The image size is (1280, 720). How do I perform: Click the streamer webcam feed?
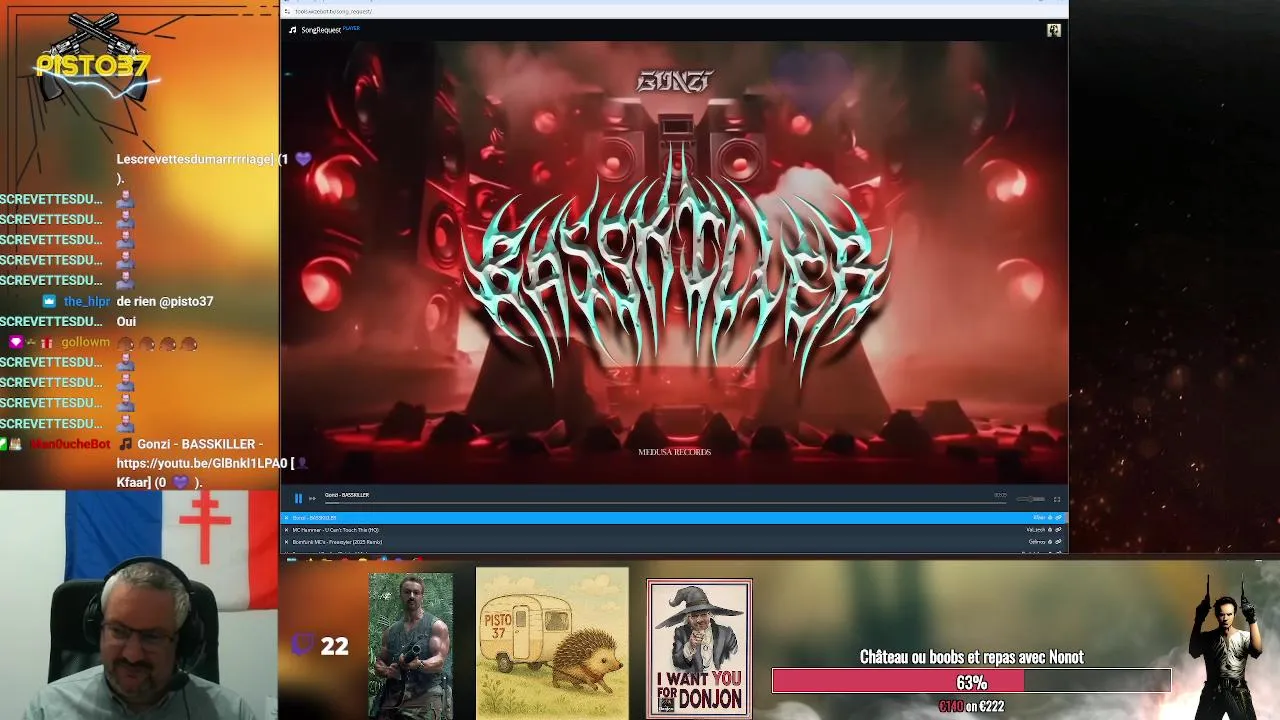point(139,605)
